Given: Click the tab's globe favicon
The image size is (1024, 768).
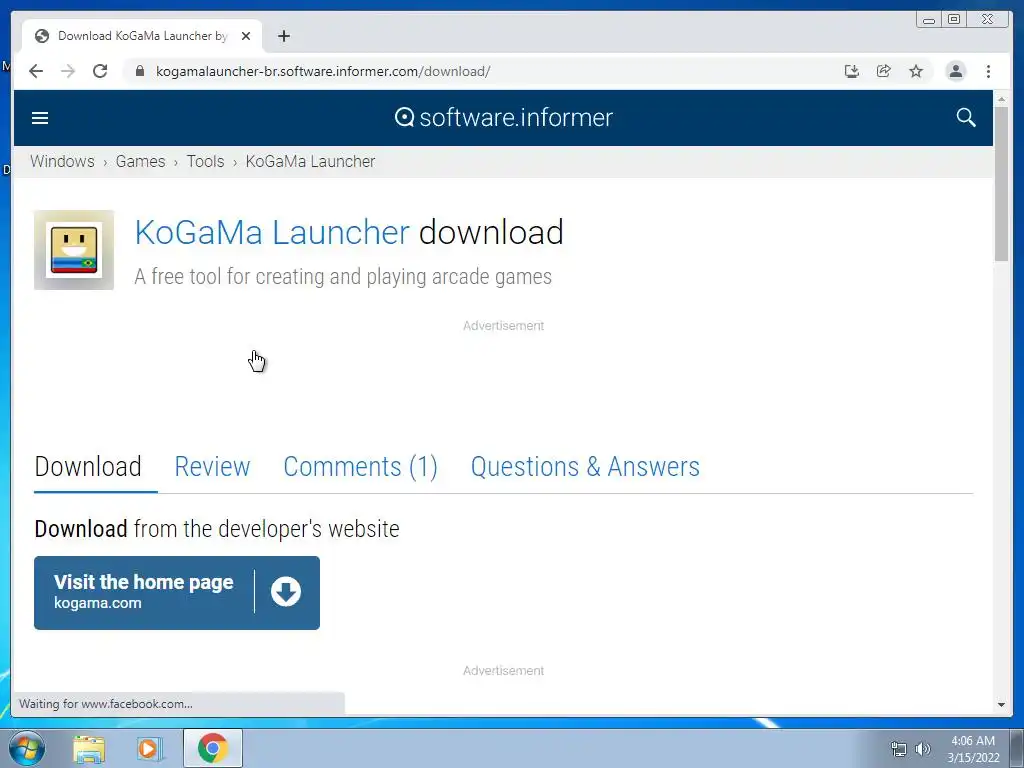Looking at the screenshot, I should [x=42, y=36].
